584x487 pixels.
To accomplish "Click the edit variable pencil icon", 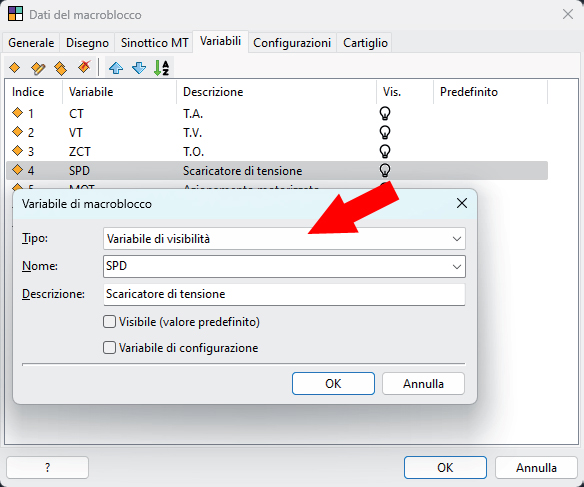I will click(38, 68).
